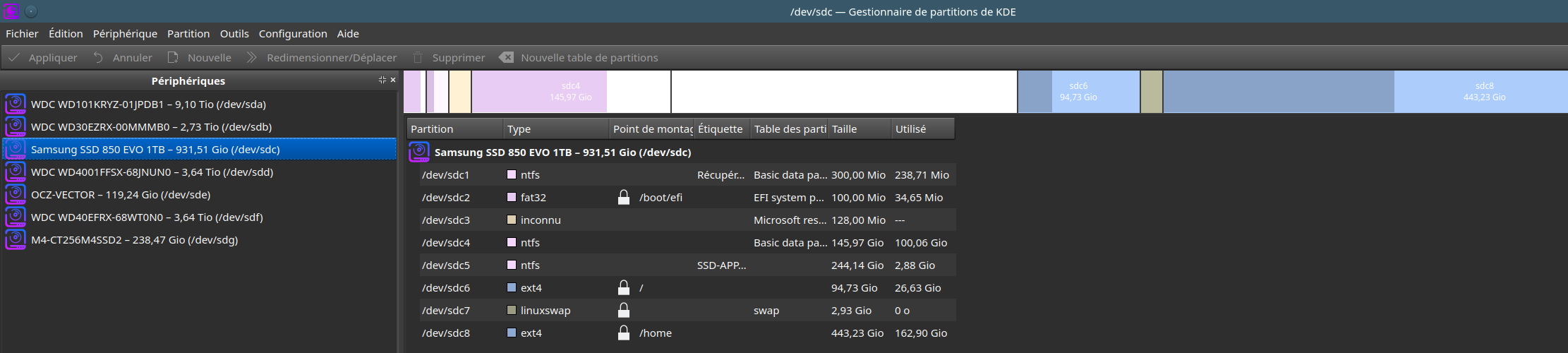Click the Récupér... label cell
The height and width of the screenshot is (353, 1568).
720,175
